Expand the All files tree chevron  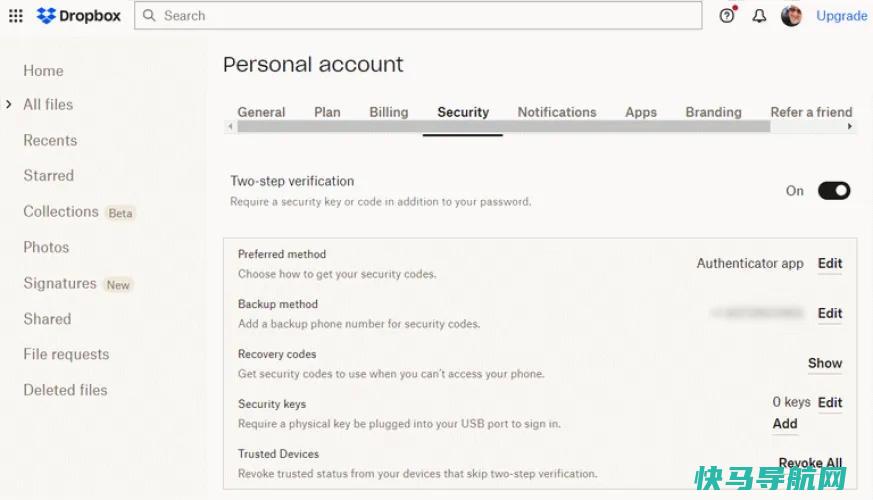(8, 104)
